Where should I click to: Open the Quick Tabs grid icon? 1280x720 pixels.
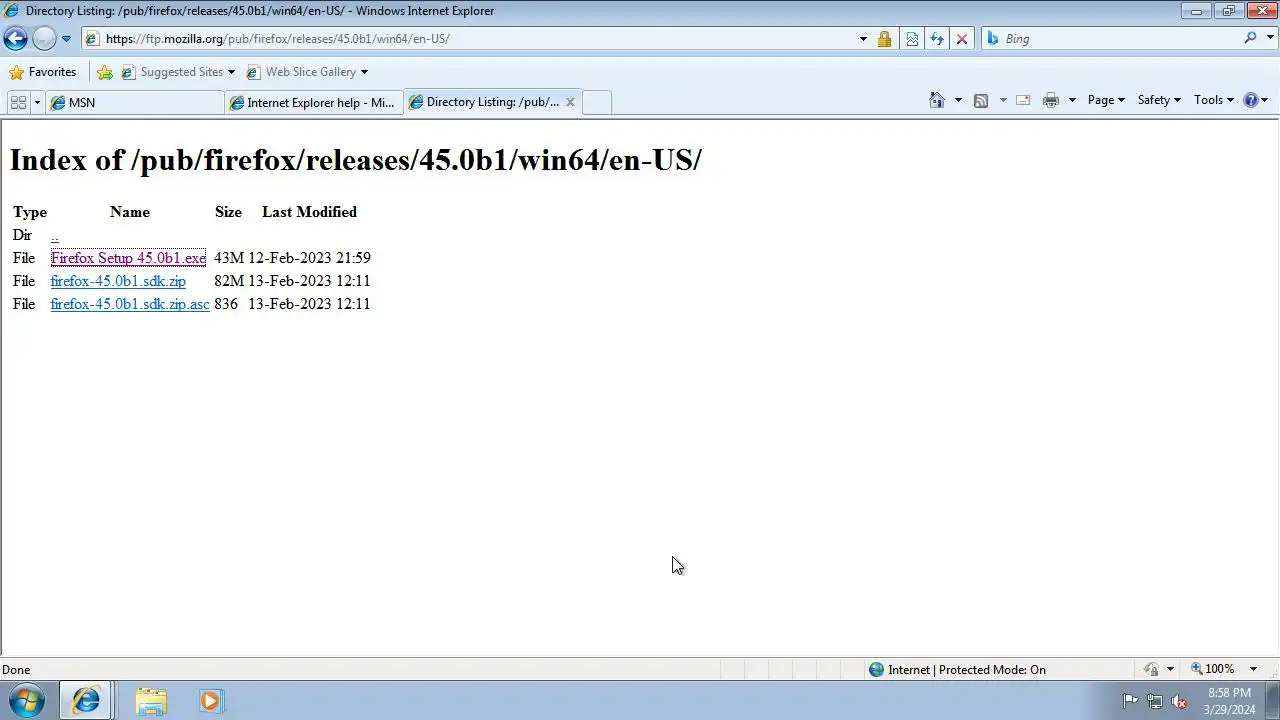tap(18, 102)
